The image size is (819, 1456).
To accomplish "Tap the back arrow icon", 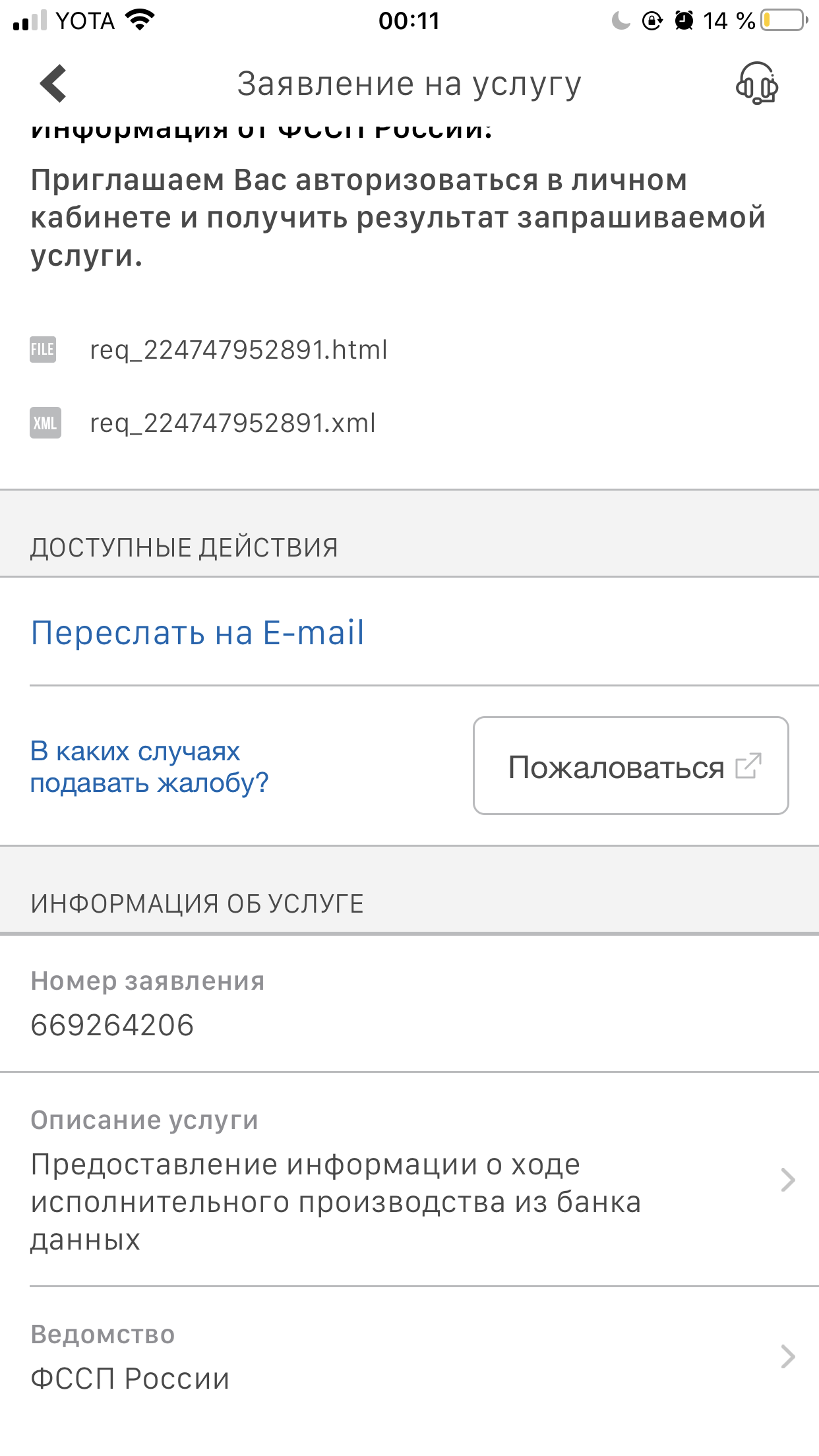I will click(53, 84).
